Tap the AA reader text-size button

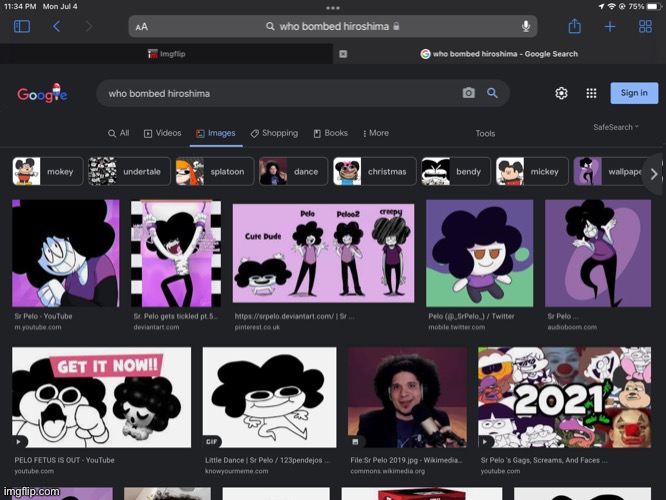click(141, 27)
